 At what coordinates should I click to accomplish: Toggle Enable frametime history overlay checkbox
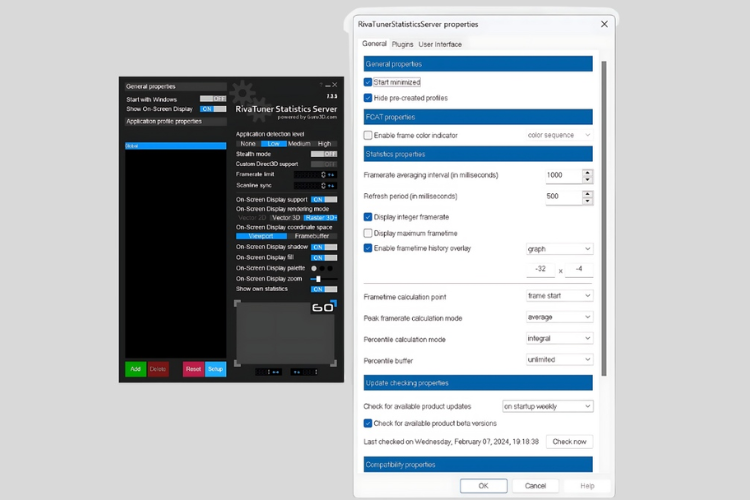[x=368, y=248]
